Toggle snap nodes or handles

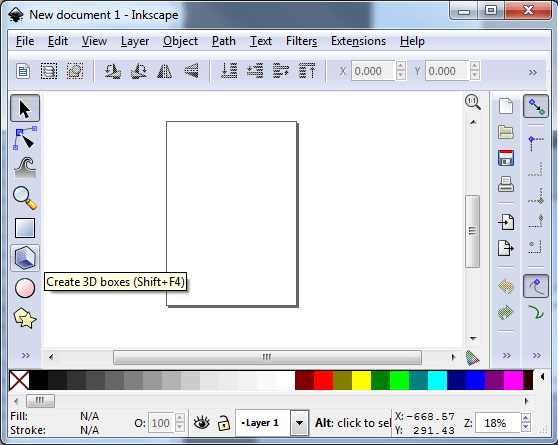[536, 286]
